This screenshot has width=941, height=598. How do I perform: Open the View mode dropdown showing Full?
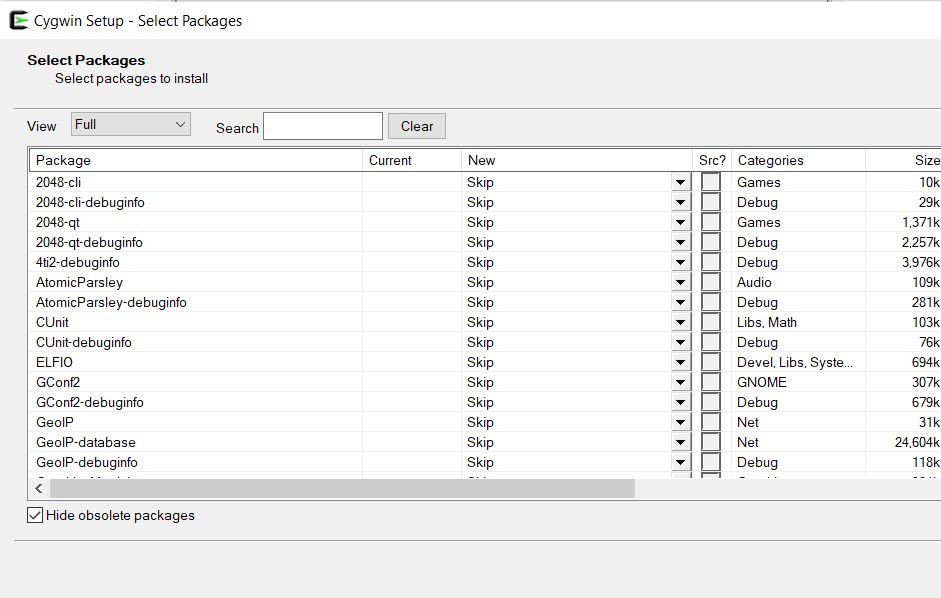[x=131, y=124]
